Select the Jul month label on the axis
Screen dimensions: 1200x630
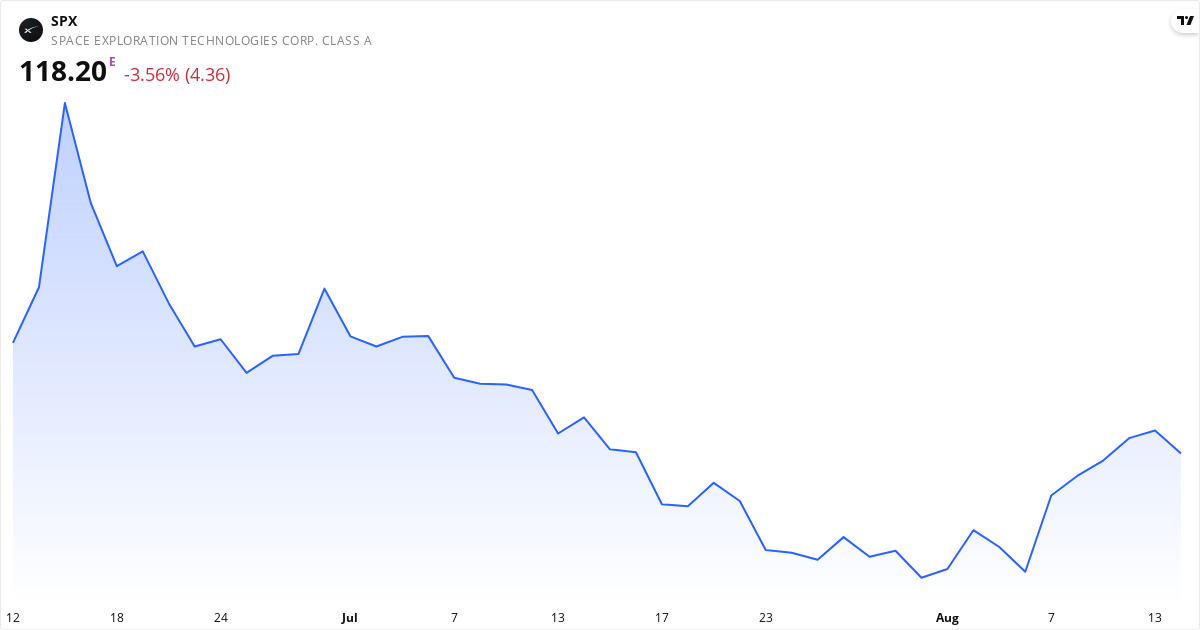tap(349, 618)
